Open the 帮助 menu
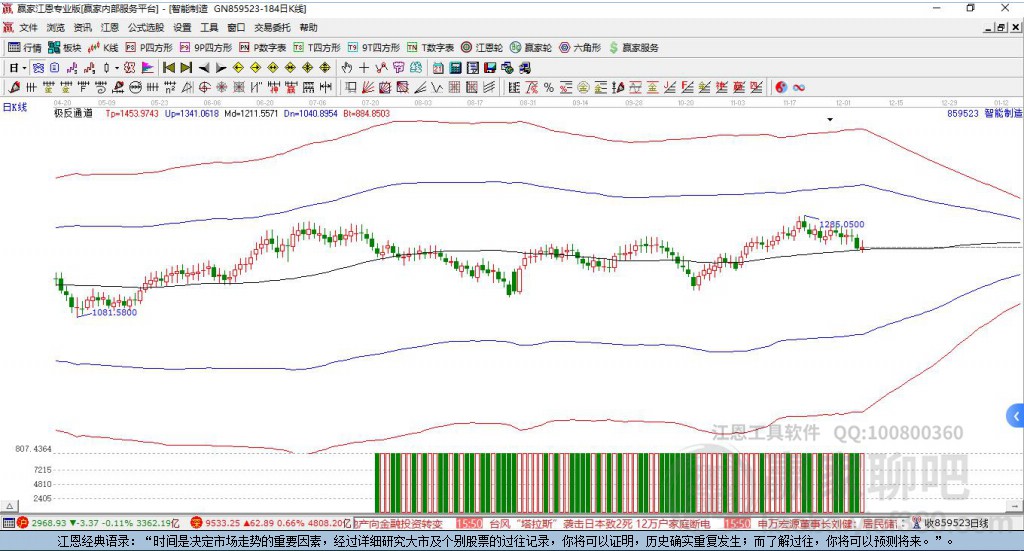This screenshot has width=1024, height=551. pos(308,27)
